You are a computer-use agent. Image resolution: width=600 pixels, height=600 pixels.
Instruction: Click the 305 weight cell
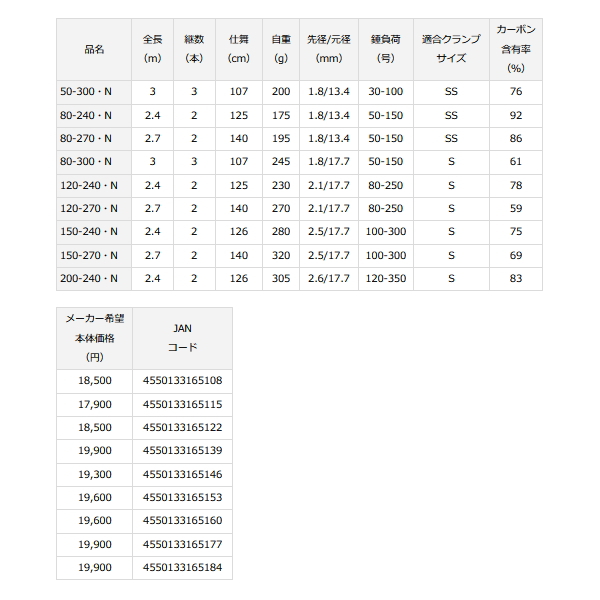click(281, 279)
